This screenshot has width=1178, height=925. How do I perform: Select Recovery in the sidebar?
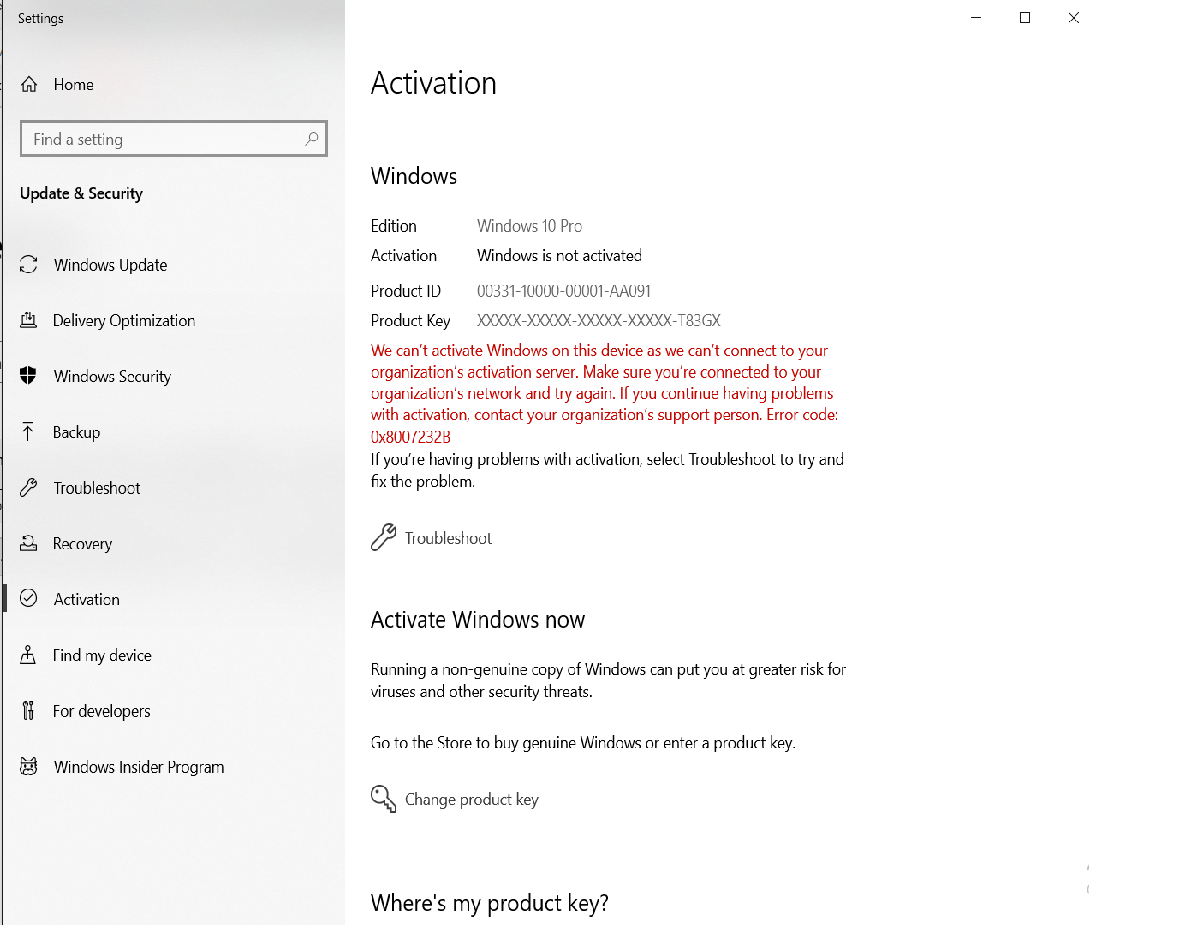click(83, 543)
